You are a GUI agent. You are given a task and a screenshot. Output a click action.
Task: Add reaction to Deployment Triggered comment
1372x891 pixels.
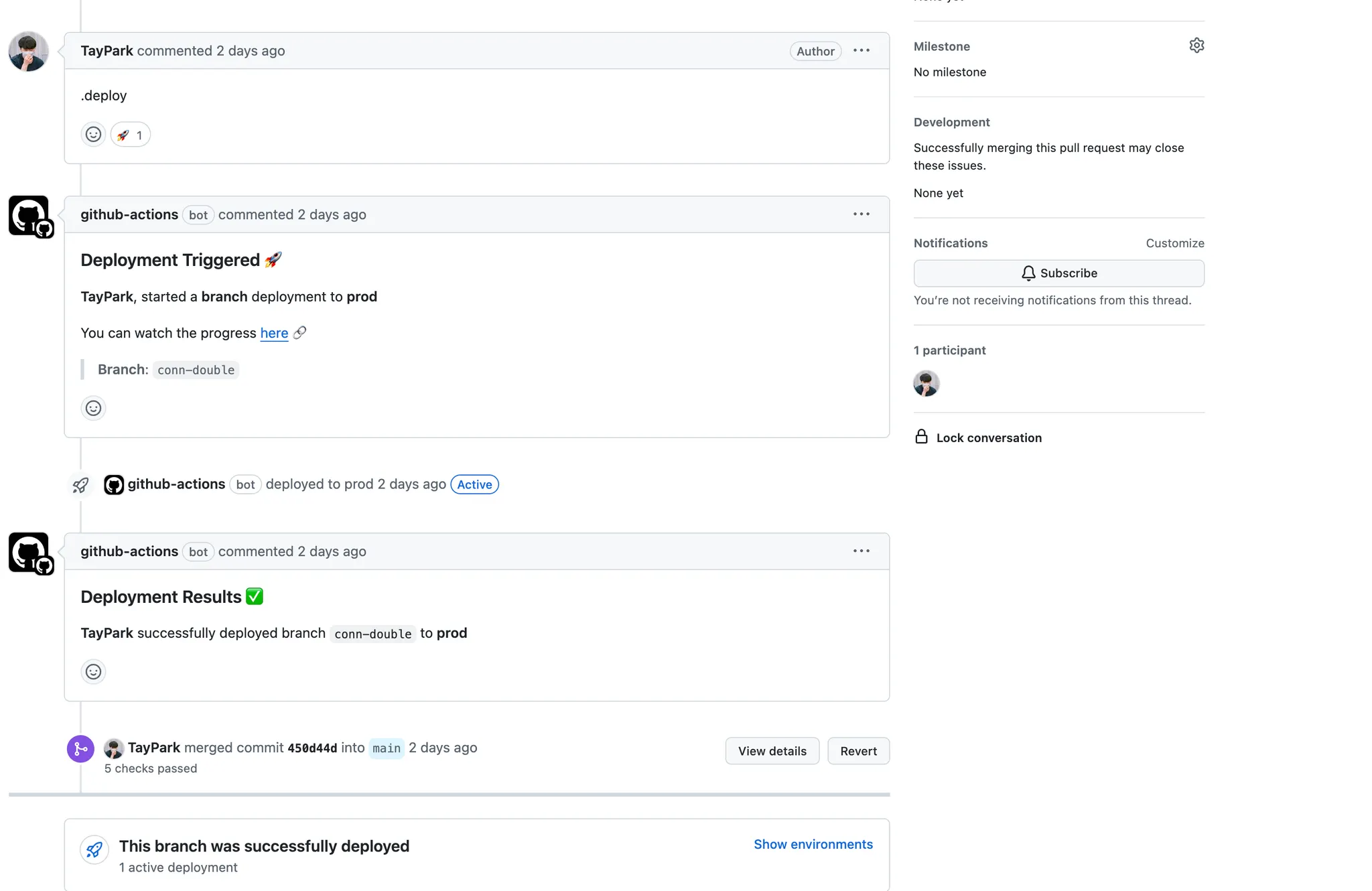coord(93,408)
